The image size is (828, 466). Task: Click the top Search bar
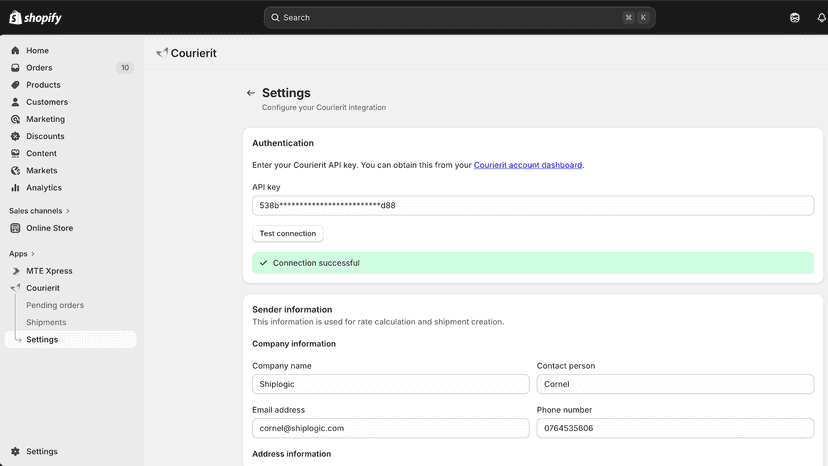(x=459, y=17)
